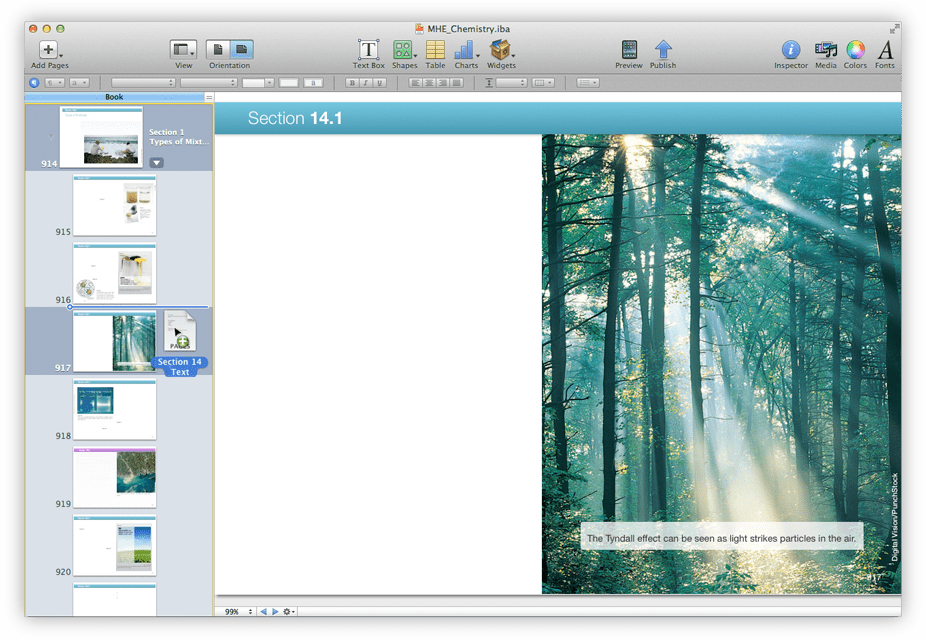Go to next page arrow

pyautogui.click(x=275, y=612)
